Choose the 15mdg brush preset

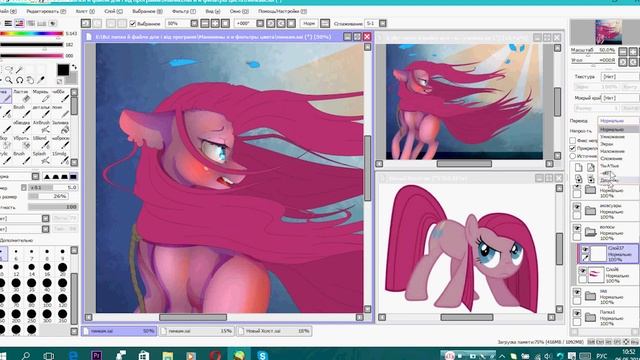[60, 158]
